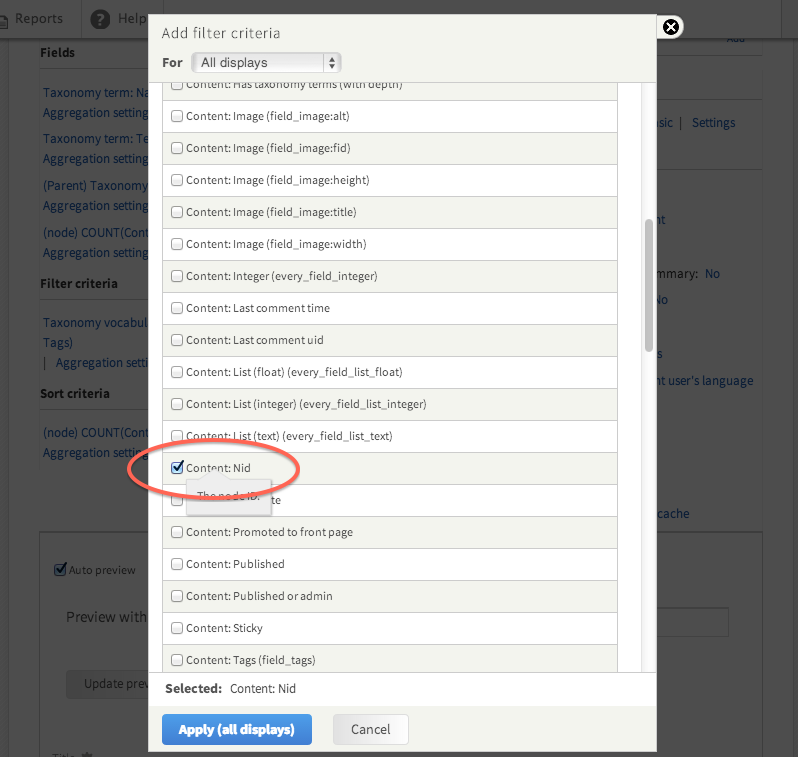Click the dialog list scrollbar thumb

(x=648, y=285)
